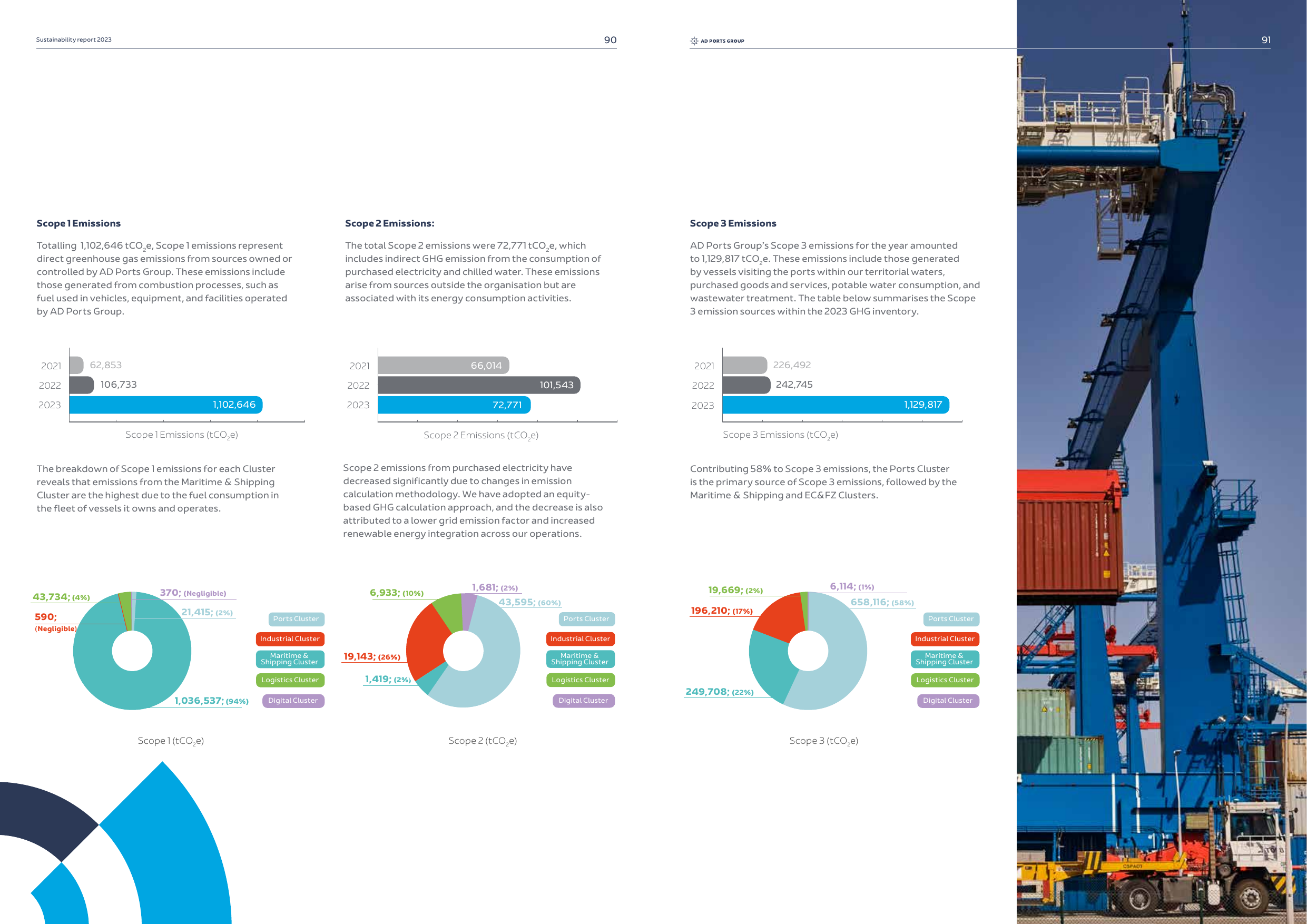Click the Sustainability report 2023 header text
The image size is (1307, 924).
(x=74, y=40)
